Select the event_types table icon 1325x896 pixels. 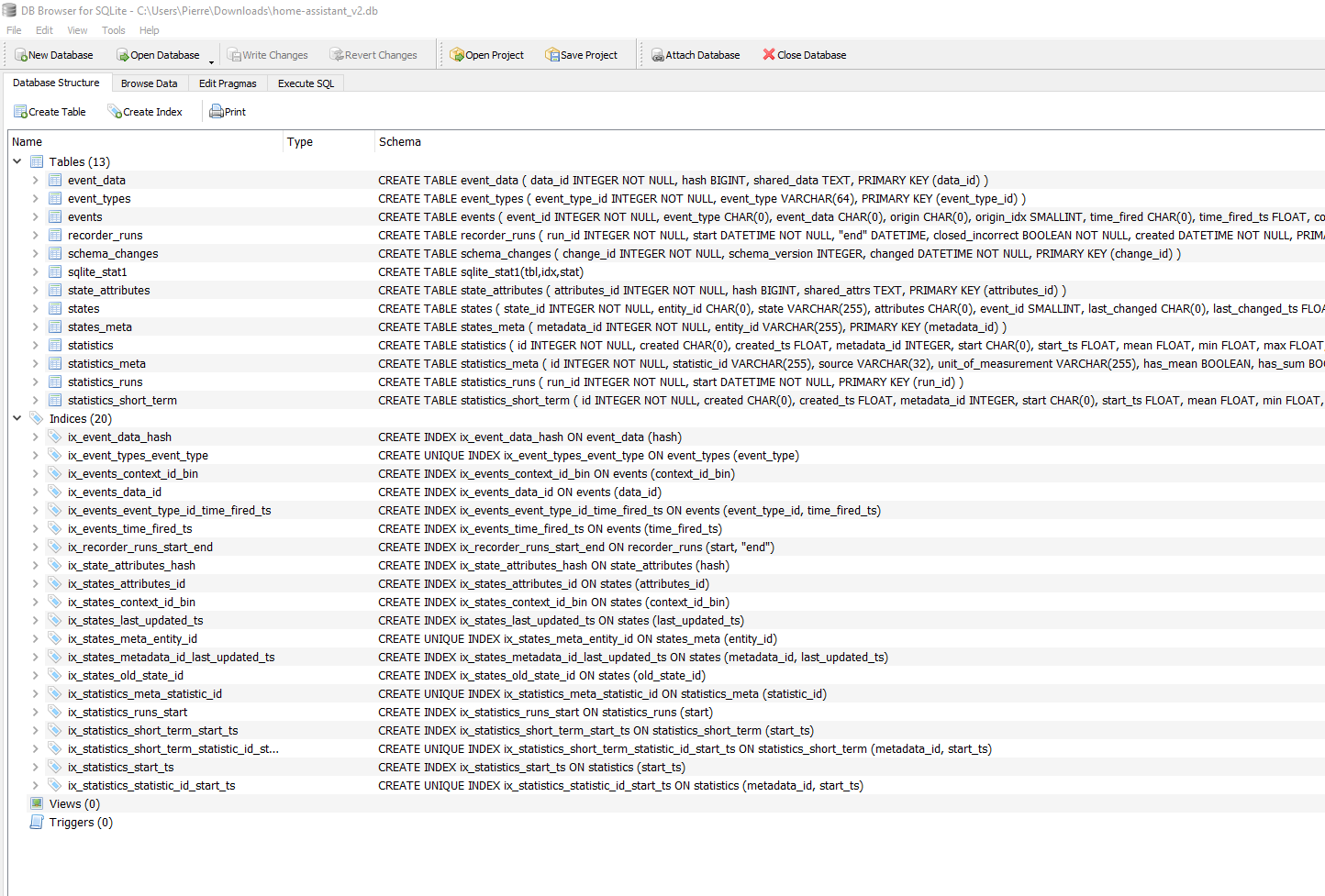[55, 198]
